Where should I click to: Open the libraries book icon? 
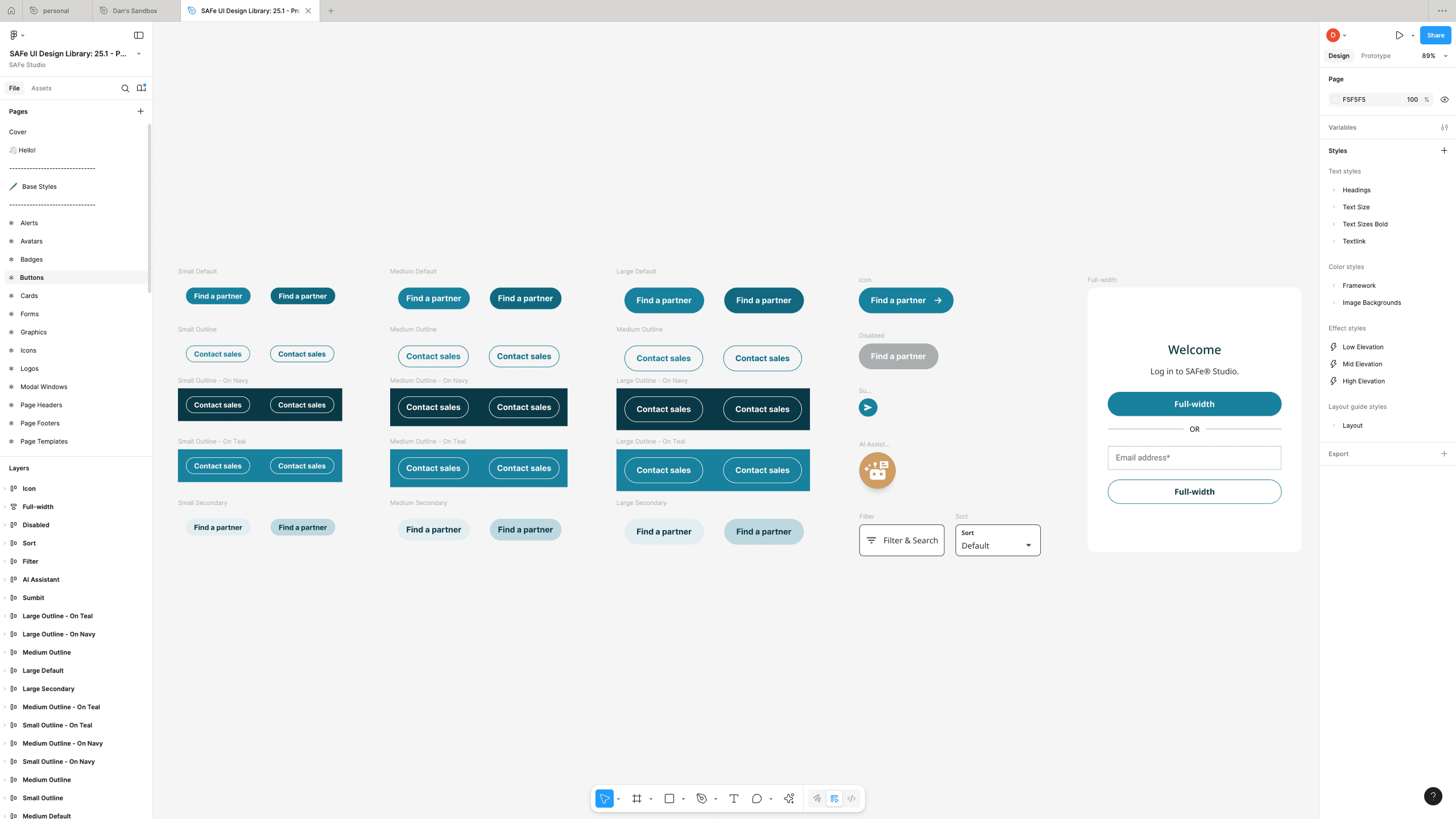tap(141, 88)
